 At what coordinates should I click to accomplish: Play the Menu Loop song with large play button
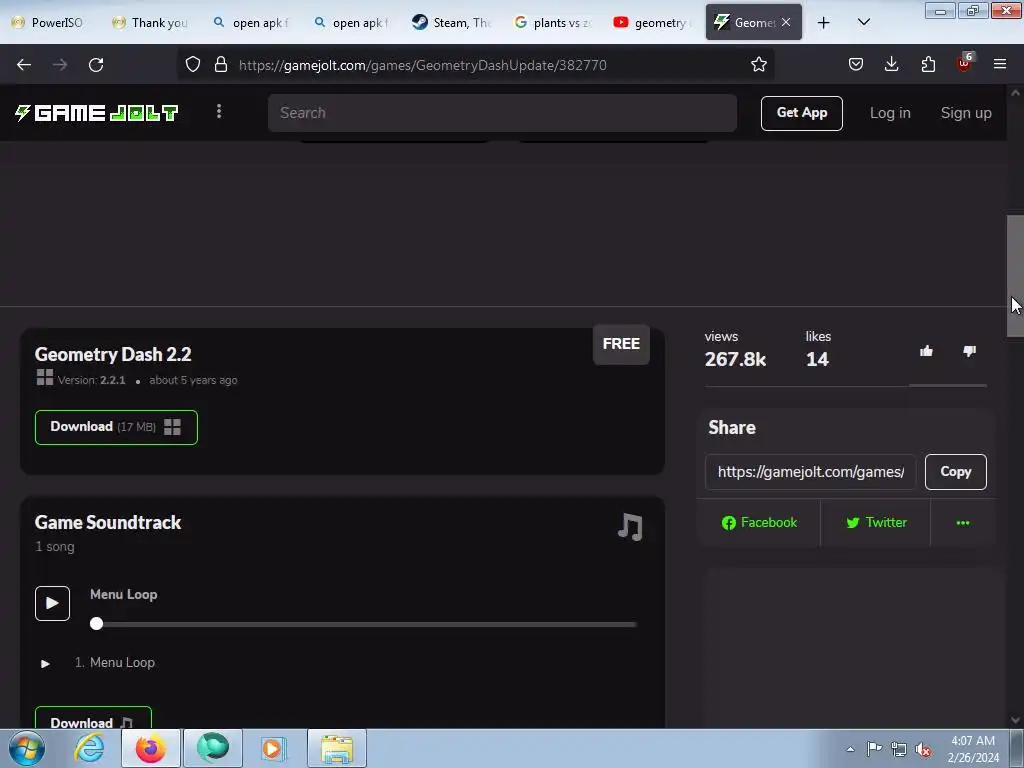click(52, 603)
